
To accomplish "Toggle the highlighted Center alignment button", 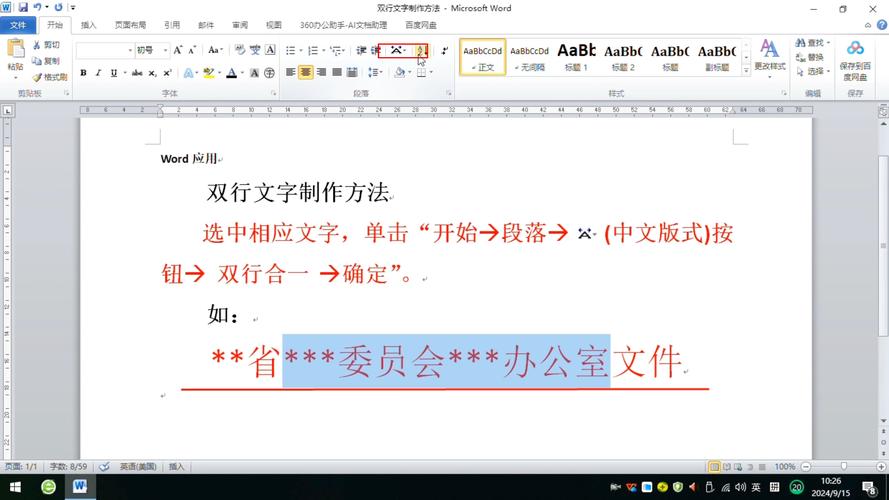I will click(306, 72).
